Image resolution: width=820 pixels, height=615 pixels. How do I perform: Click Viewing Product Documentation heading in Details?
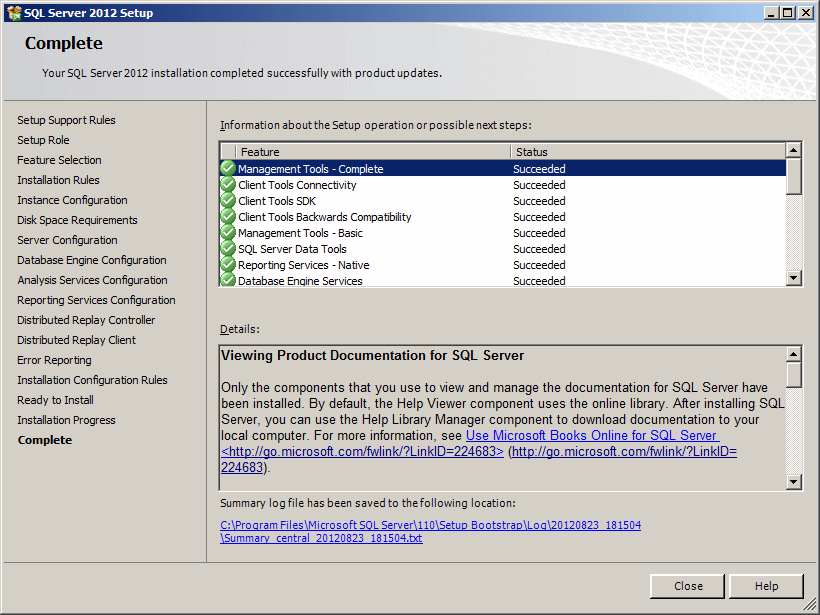pyautogui.click(x=372, y=356)
